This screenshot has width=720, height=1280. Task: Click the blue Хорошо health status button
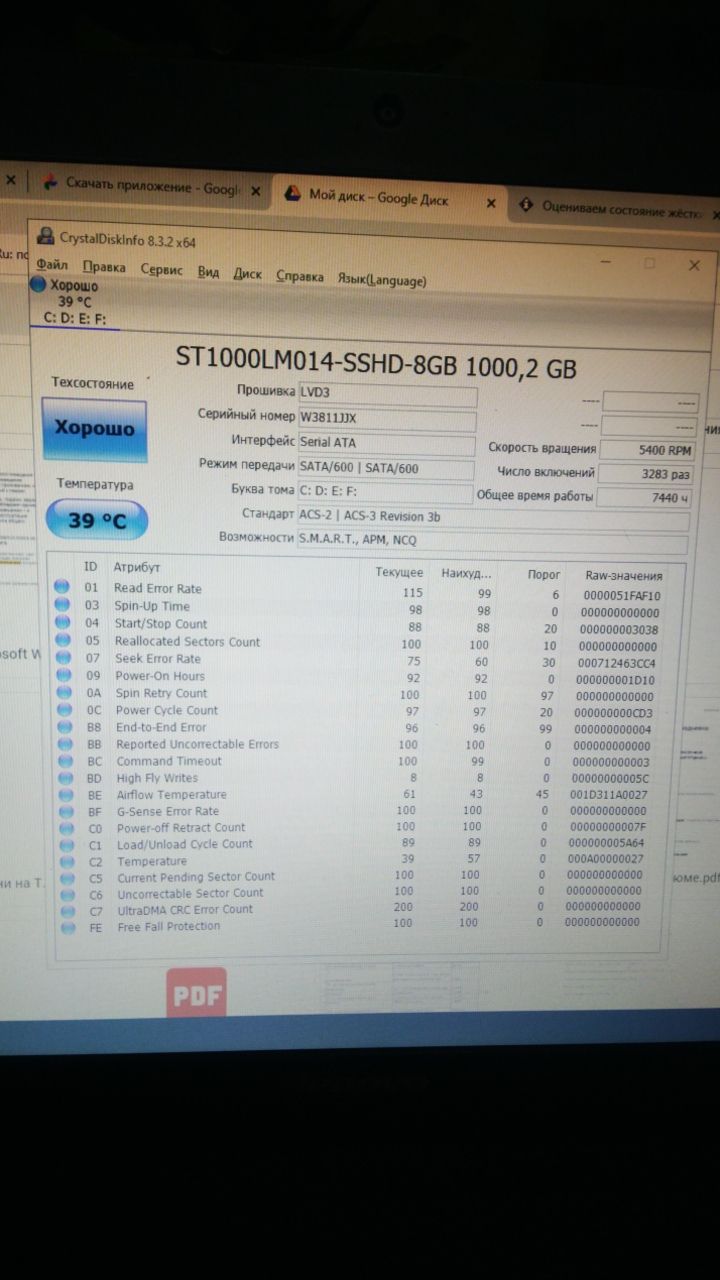[x=94, y=429]
